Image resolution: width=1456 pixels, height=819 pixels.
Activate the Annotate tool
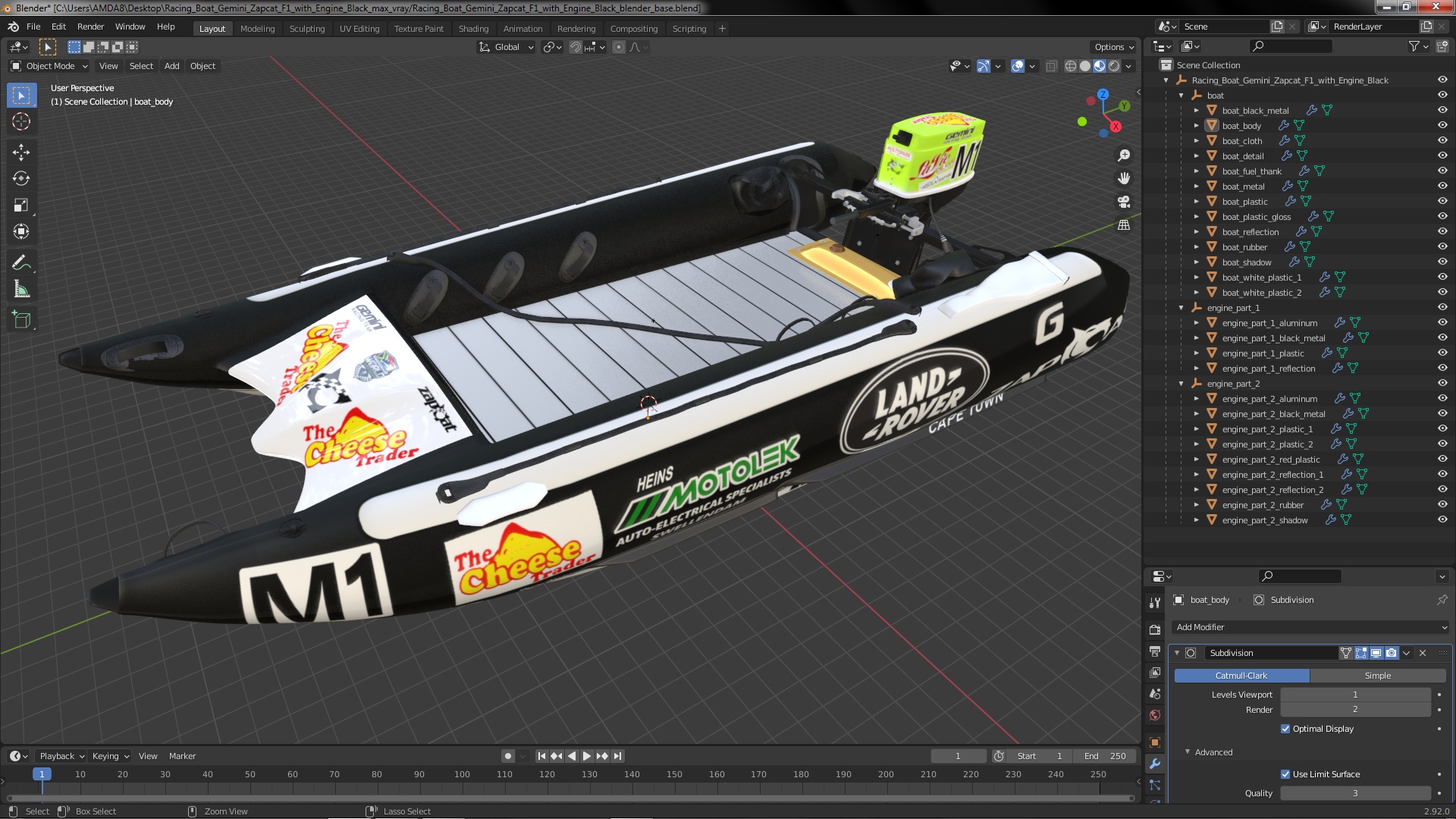[21, 263]
